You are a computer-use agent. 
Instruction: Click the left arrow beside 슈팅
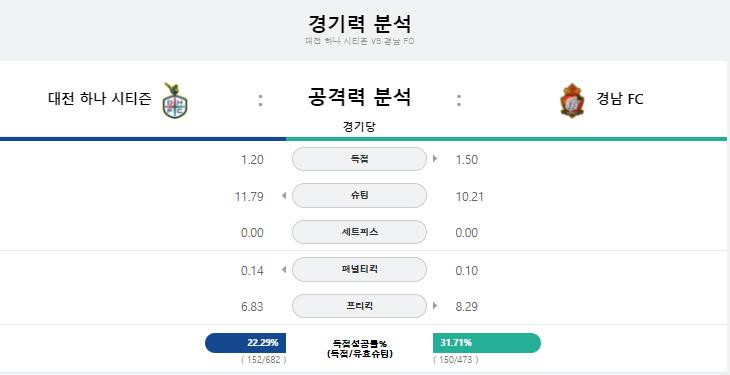[x=284, y=196]
